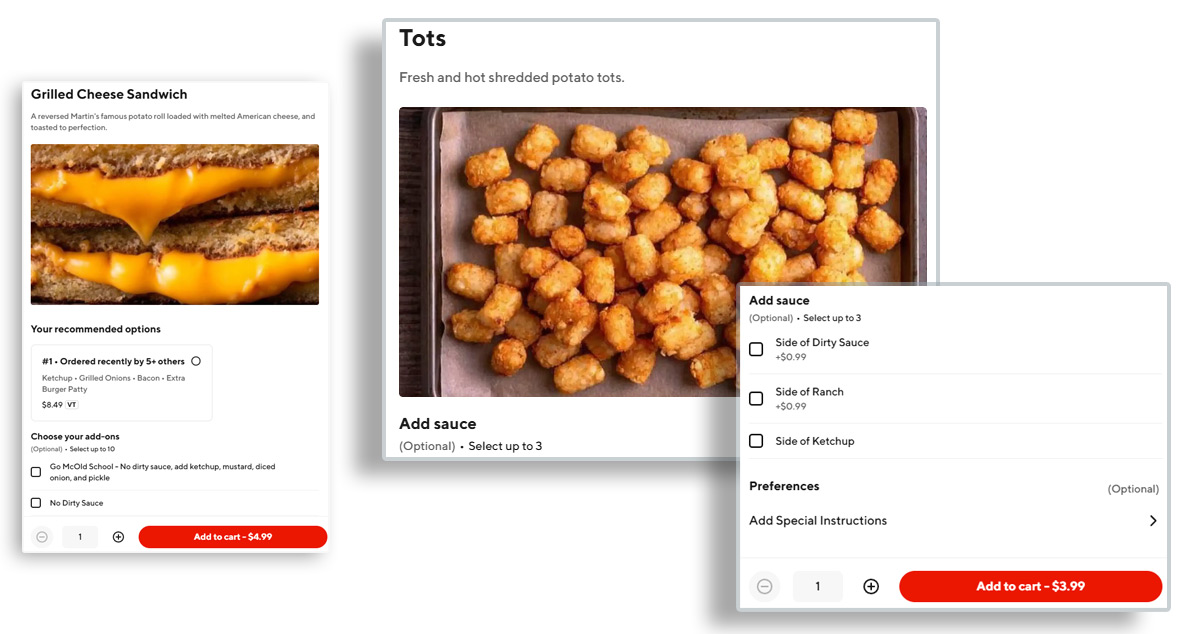
Task: Check the Side of Dirty Sauce box
Action: (x=756, y=349)
